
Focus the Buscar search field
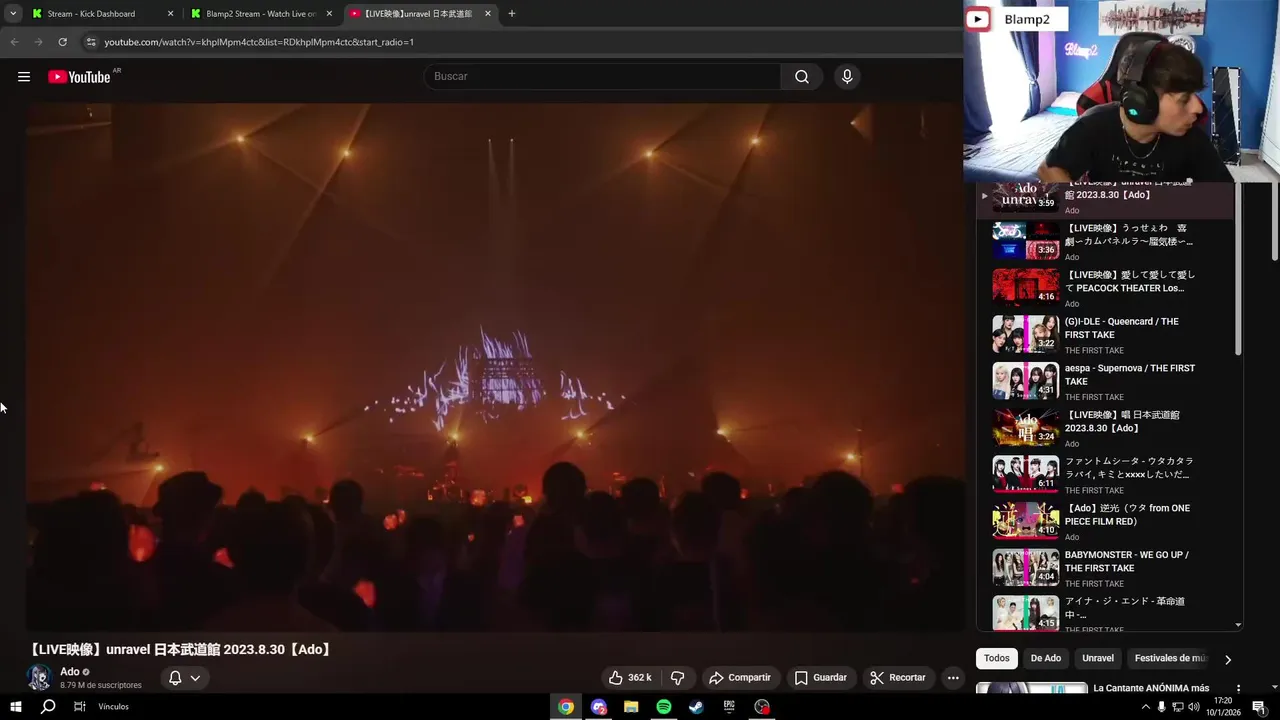[x=602, y=77]
